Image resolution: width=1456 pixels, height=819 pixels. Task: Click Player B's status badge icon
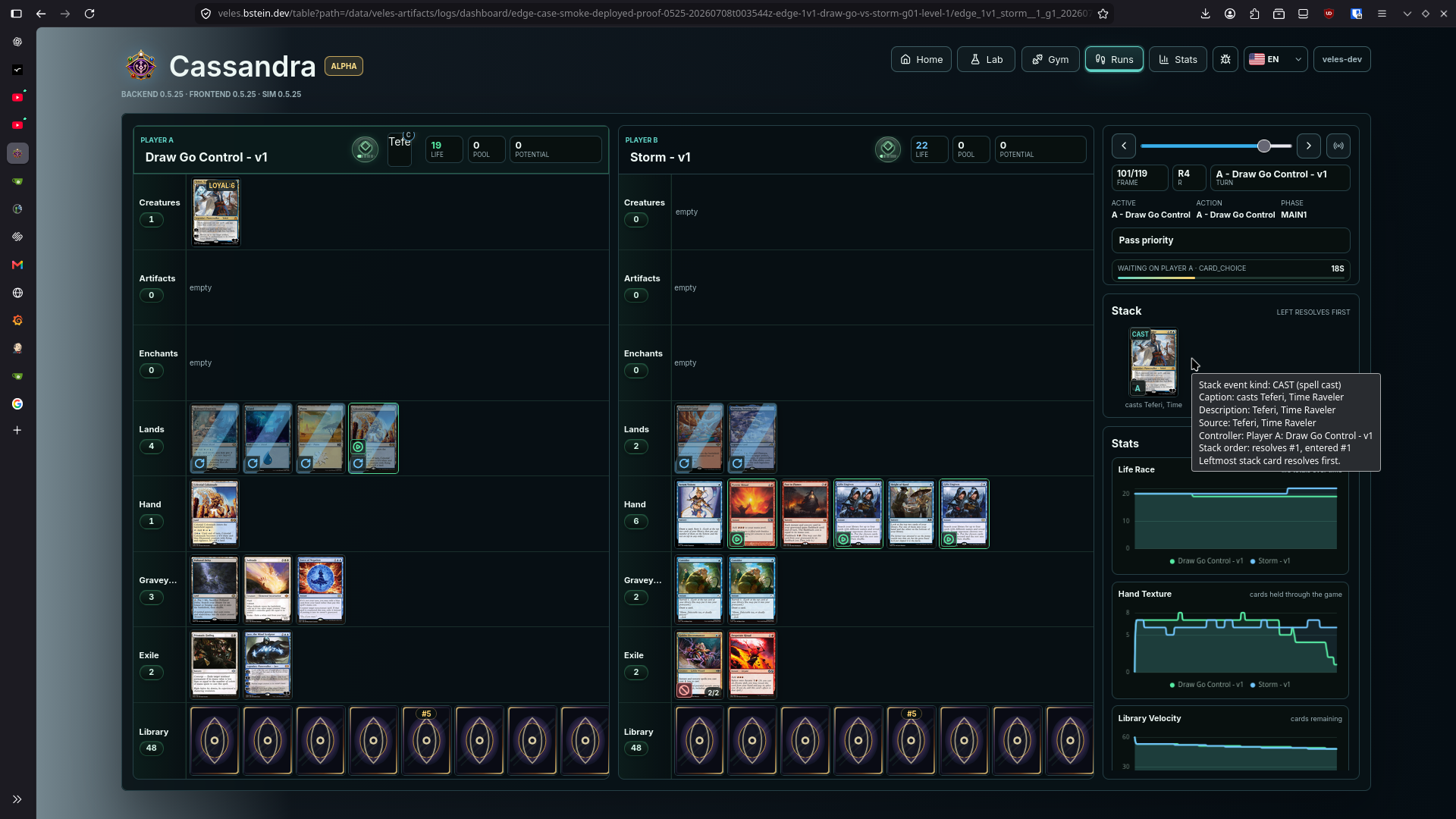pos(888,148)
